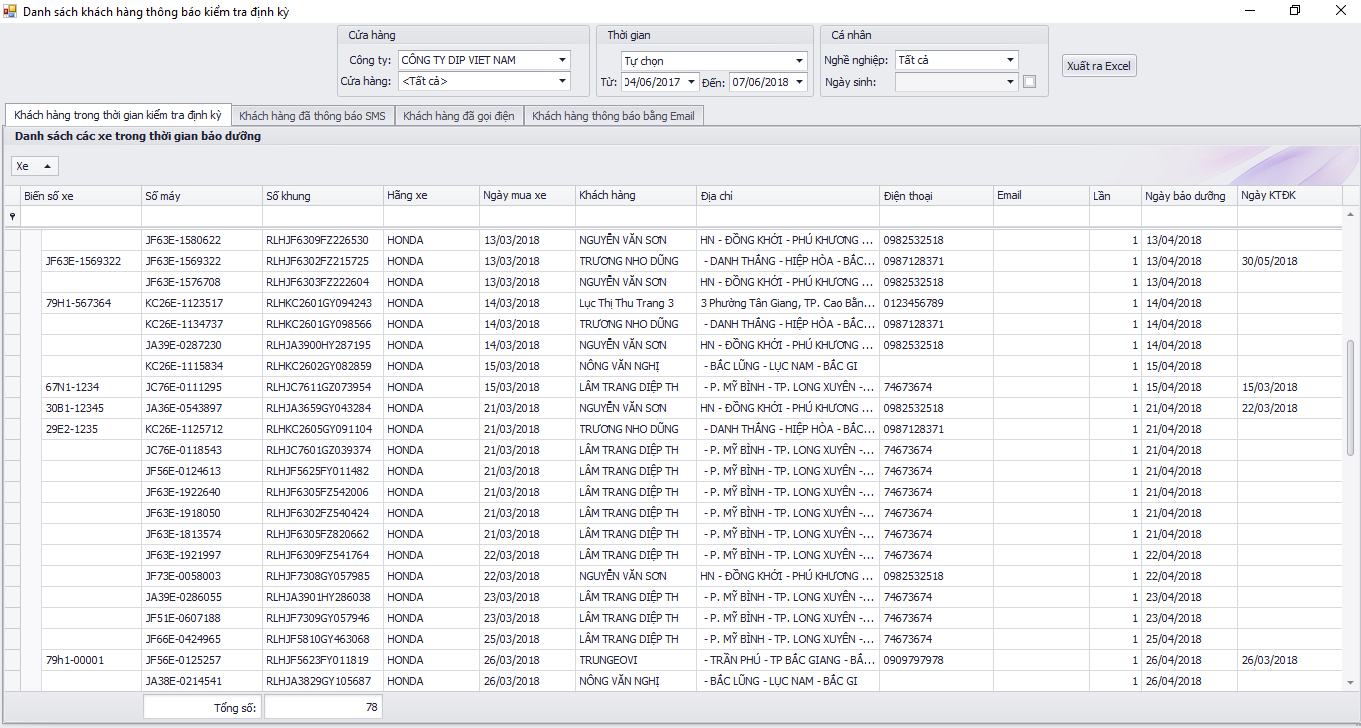Open the Nghề nghiệp dropdown

pos(1010,60)
